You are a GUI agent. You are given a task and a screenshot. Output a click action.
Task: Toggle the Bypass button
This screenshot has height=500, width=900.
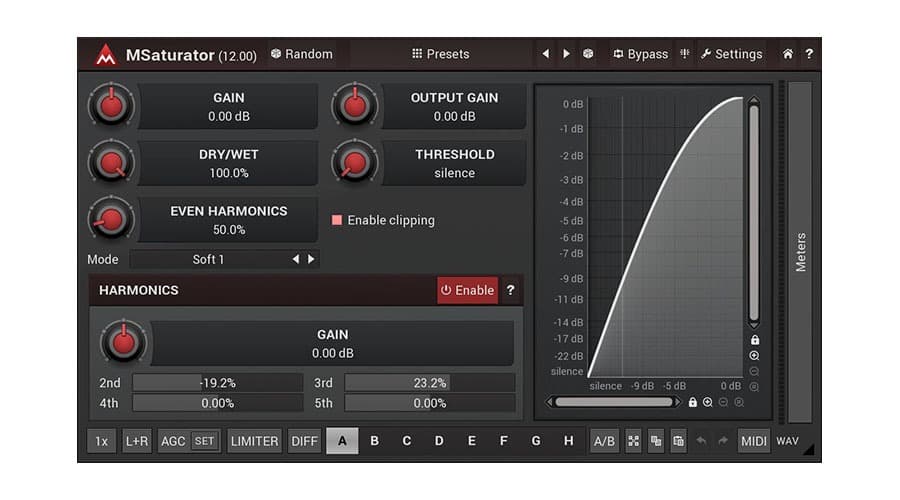641,54
